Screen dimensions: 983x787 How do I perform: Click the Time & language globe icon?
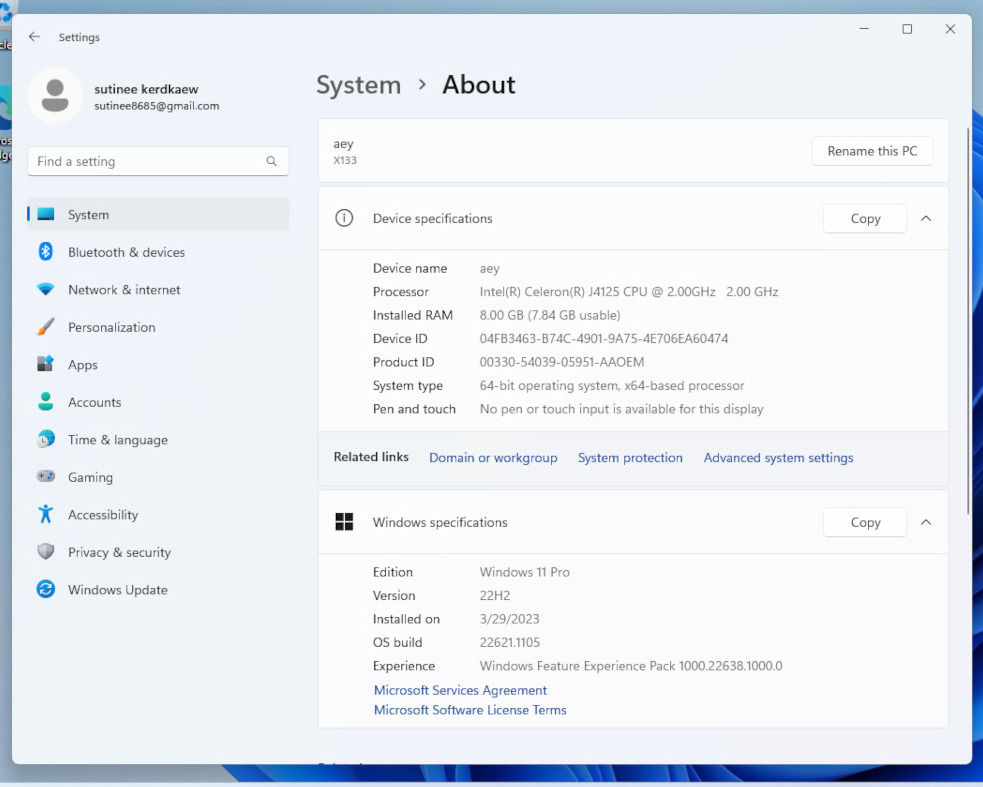(46, 439)
